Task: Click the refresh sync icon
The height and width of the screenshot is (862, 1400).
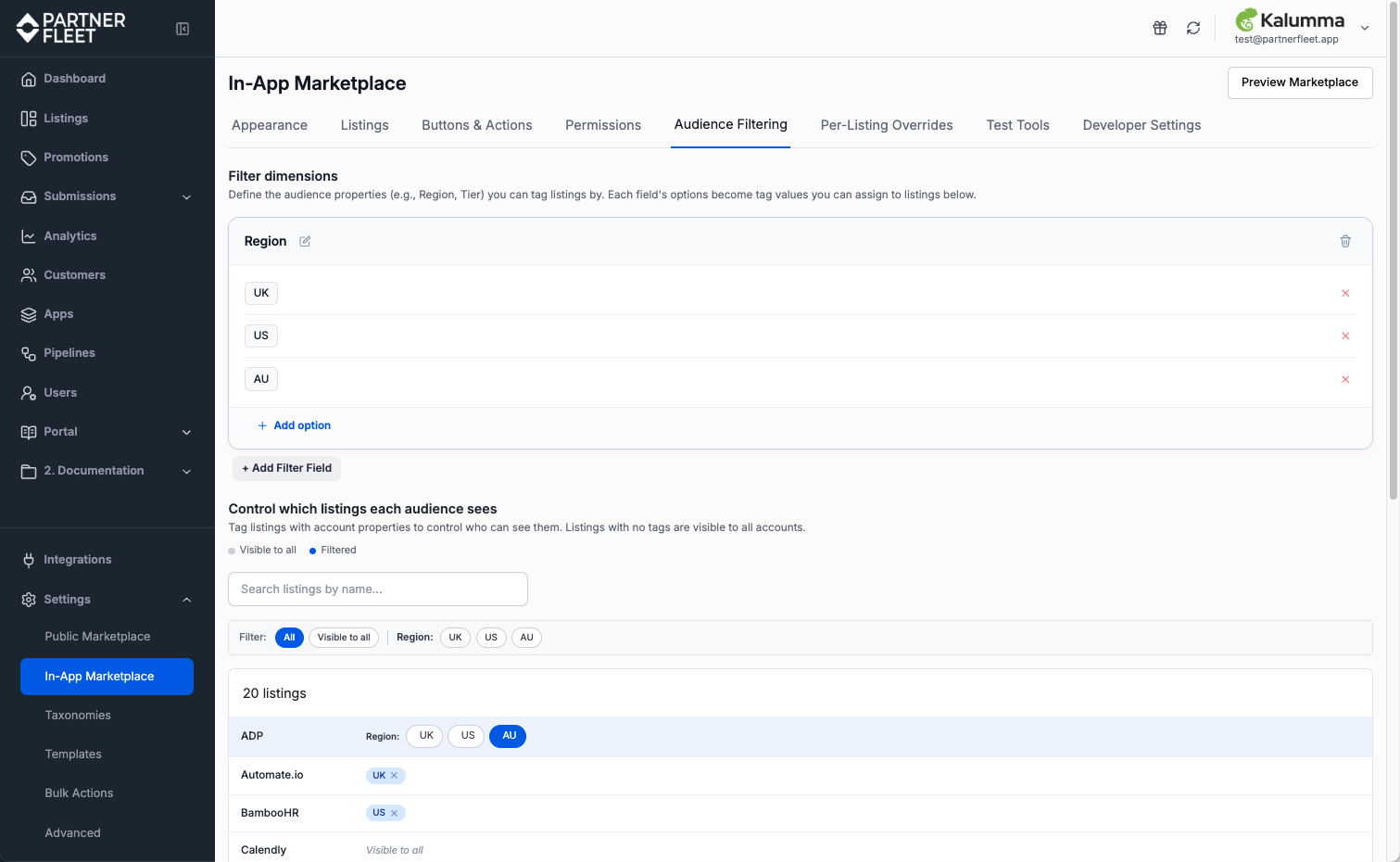Action: [x=1193, y=28]
